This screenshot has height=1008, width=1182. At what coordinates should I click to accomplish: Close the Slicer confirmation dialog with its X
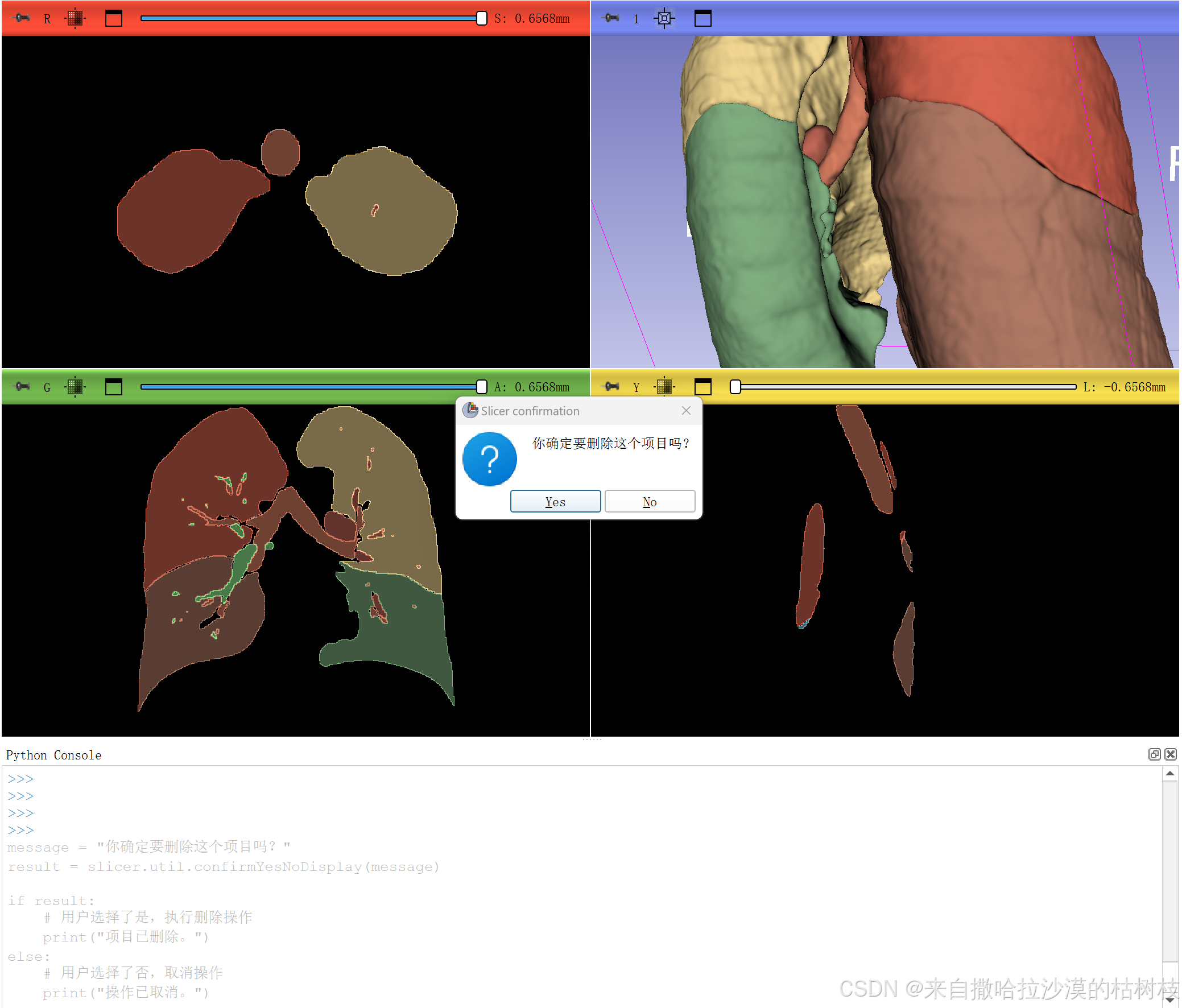pos(686,410)
